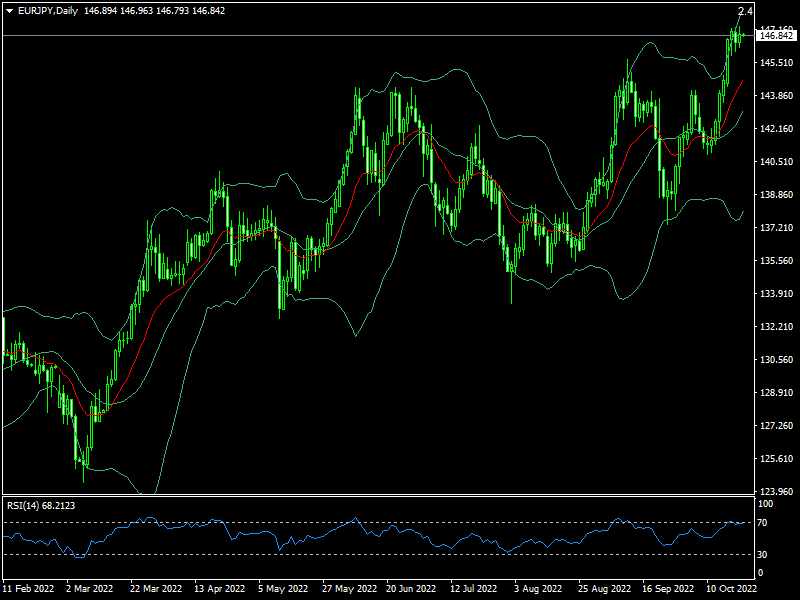
Task: Click the RSI scale value 100
Action: tap(766, 504)
